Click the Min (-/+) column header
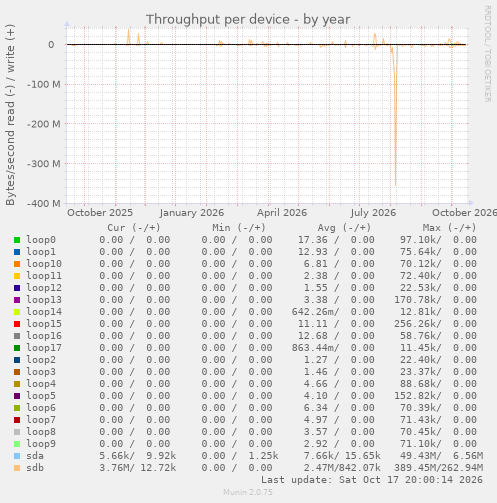Viewport: 497px width, 503px height. tap(239, 228)
